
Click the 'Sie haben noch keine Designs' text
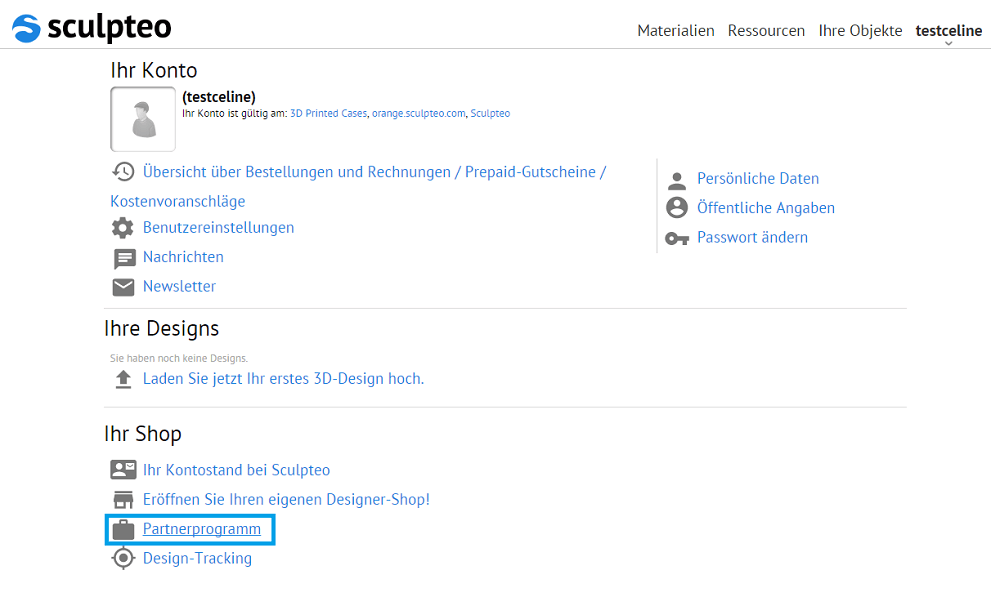tap(179, 358)
